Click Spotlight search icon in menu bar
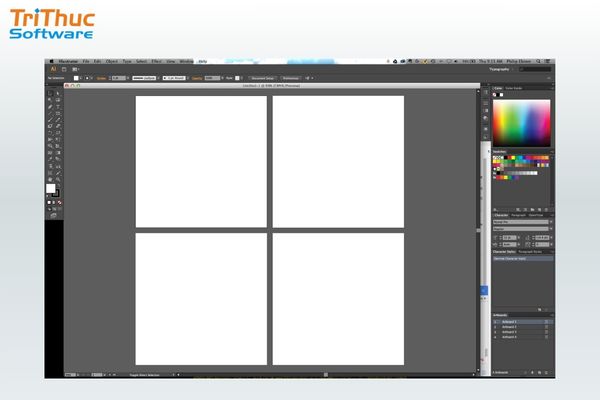The image size is (600, 400). coord(538,61)
